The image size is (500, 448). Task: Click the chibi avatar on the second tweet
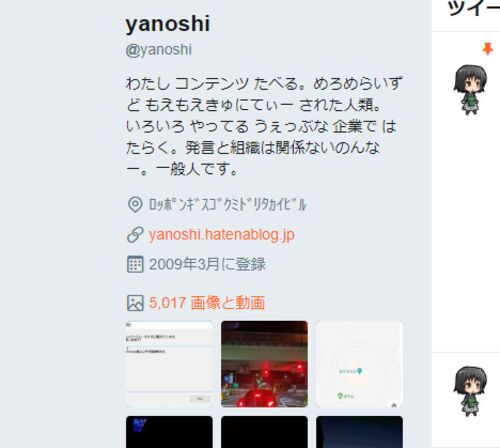[x=470, y=391]
